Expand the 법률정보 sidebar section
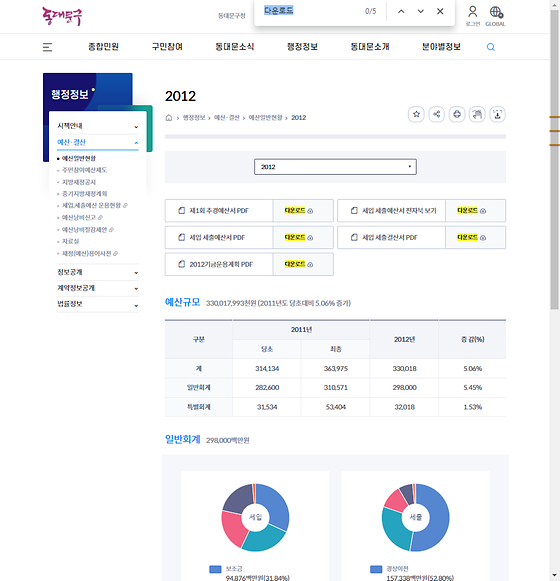 tap(98, 304)
